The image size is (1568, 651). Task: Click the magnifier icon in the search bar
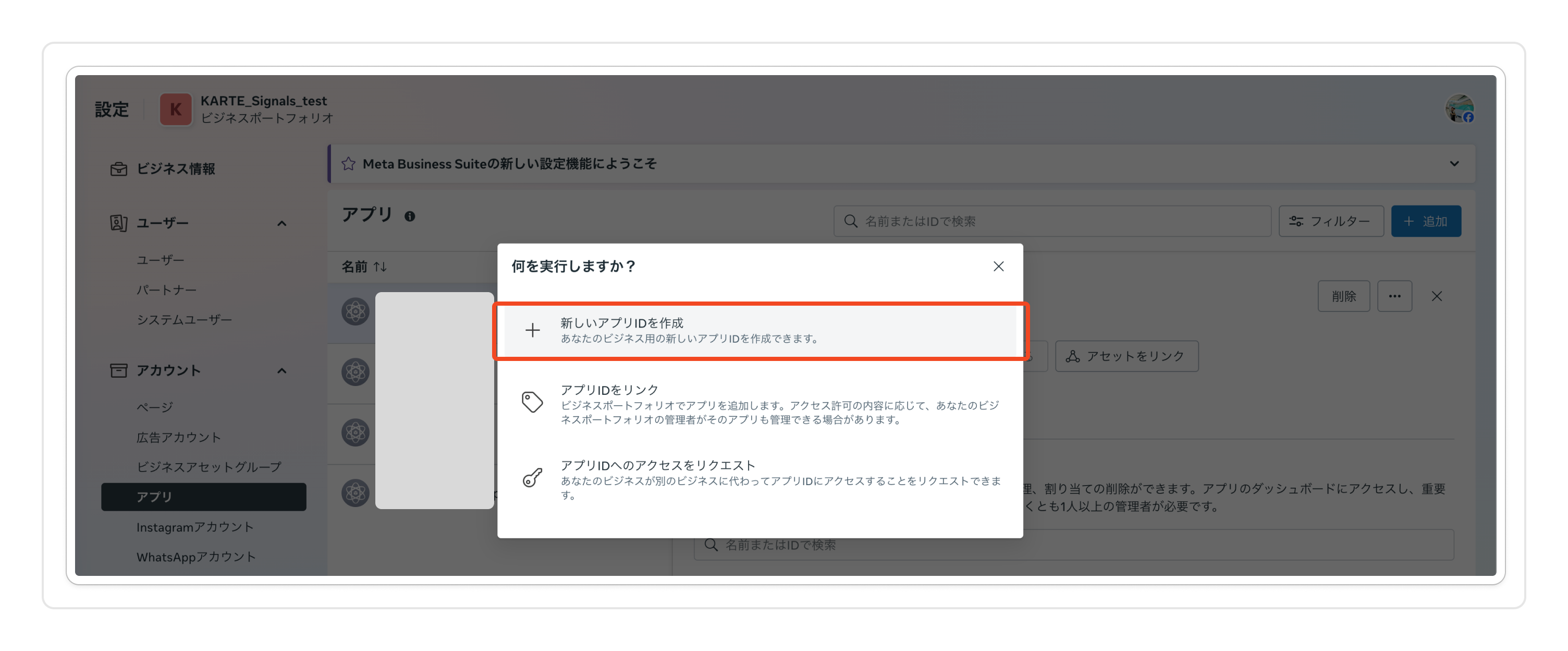coord(850,221)
